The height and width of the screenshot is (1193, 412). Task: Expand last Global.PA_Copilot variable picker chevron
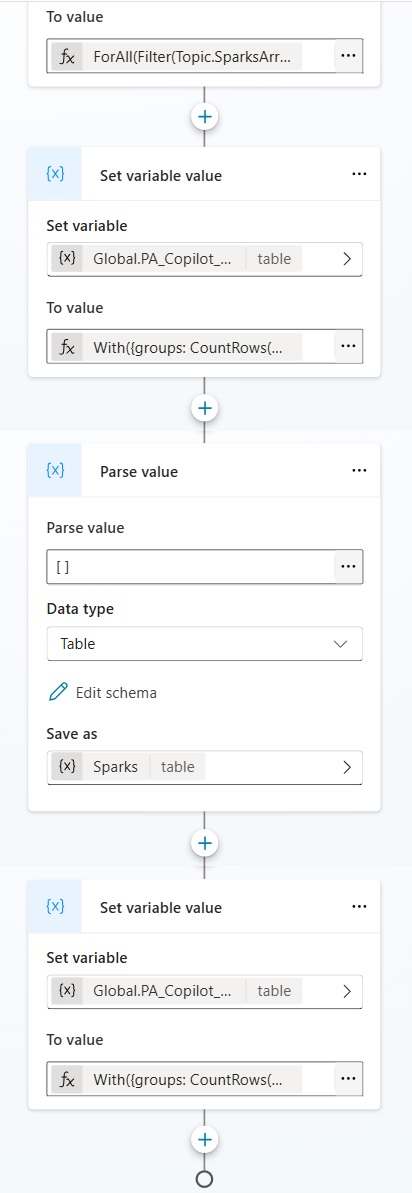click(347, 991)
